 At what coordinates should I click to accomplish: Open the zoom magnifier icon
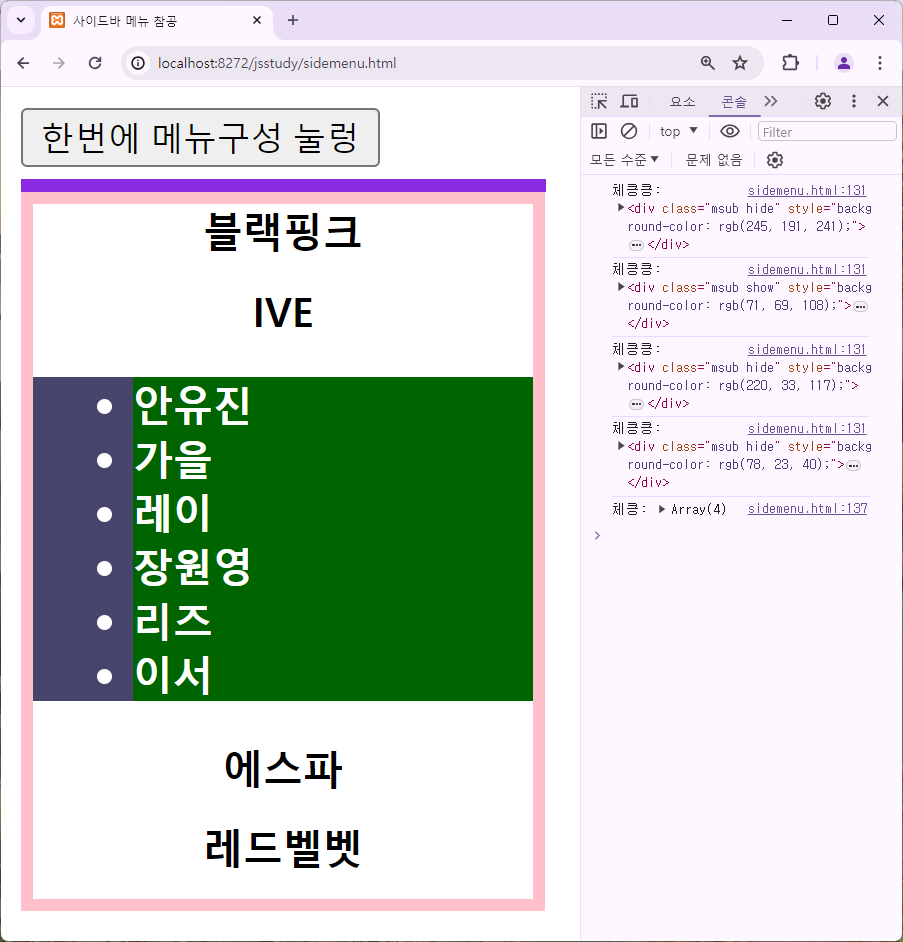click(x=707, y=63)
